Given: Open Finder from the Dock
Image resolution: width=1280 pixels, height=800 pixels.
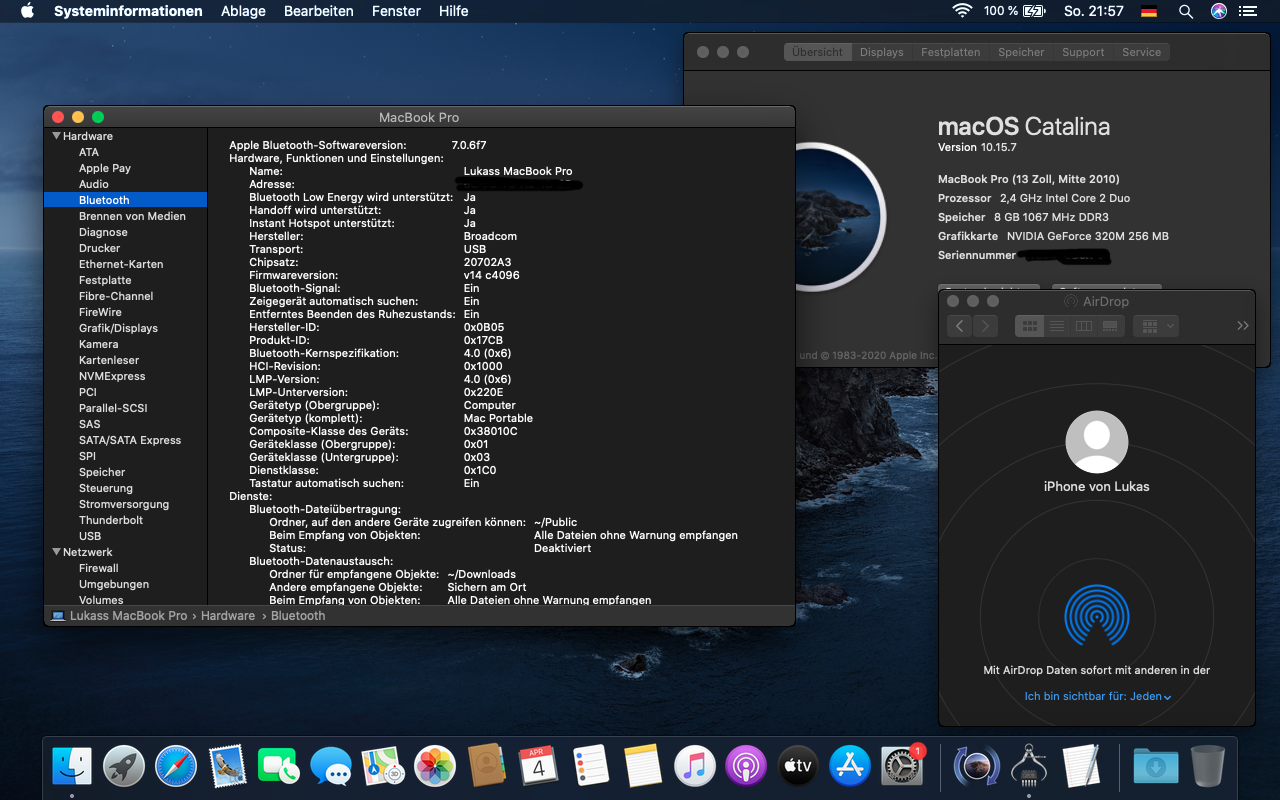Looking at the screenshot, I should 72,766.
